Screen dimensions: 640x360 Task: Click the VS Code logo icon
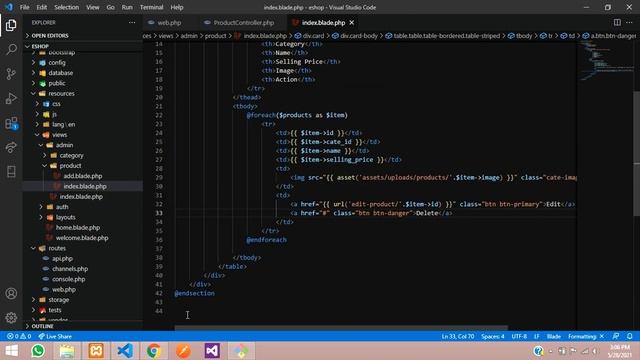click(9, 7)
